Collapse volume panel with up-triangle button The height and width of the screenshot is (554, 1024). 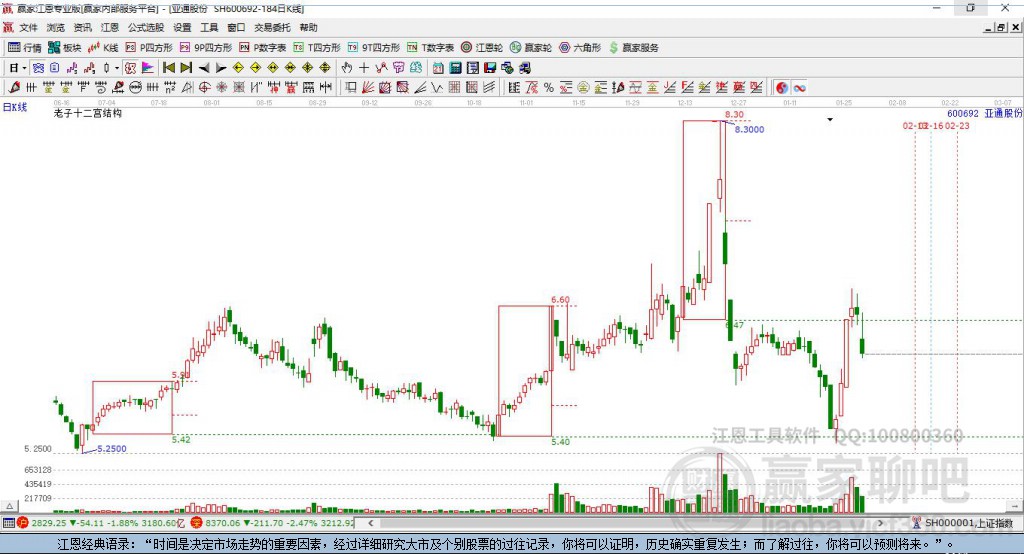[x=9, y=506]
